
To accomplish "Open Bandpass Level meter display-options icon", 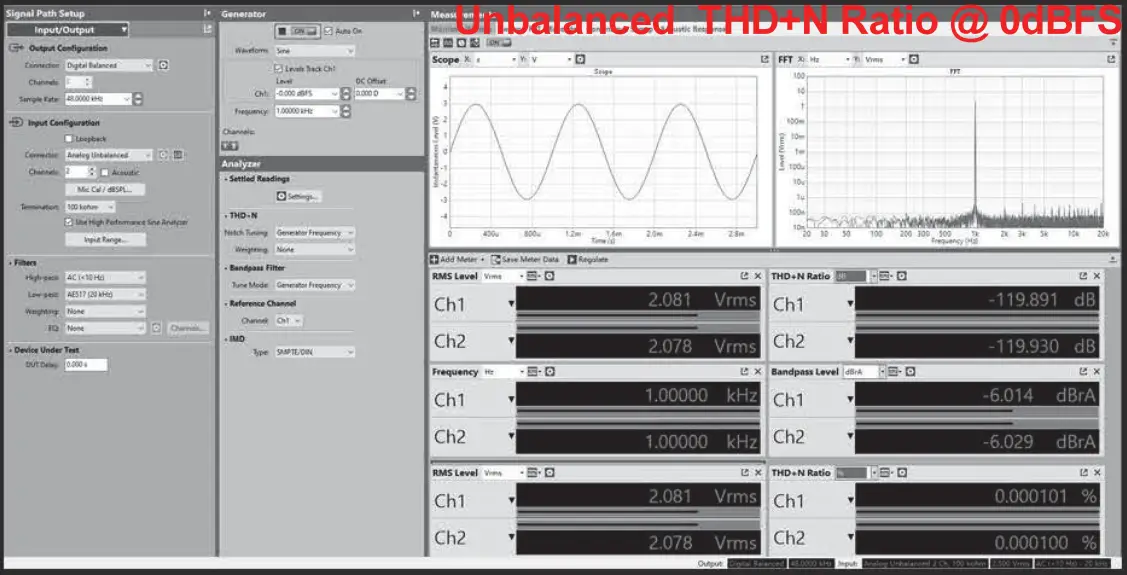I will pos(894,372).
